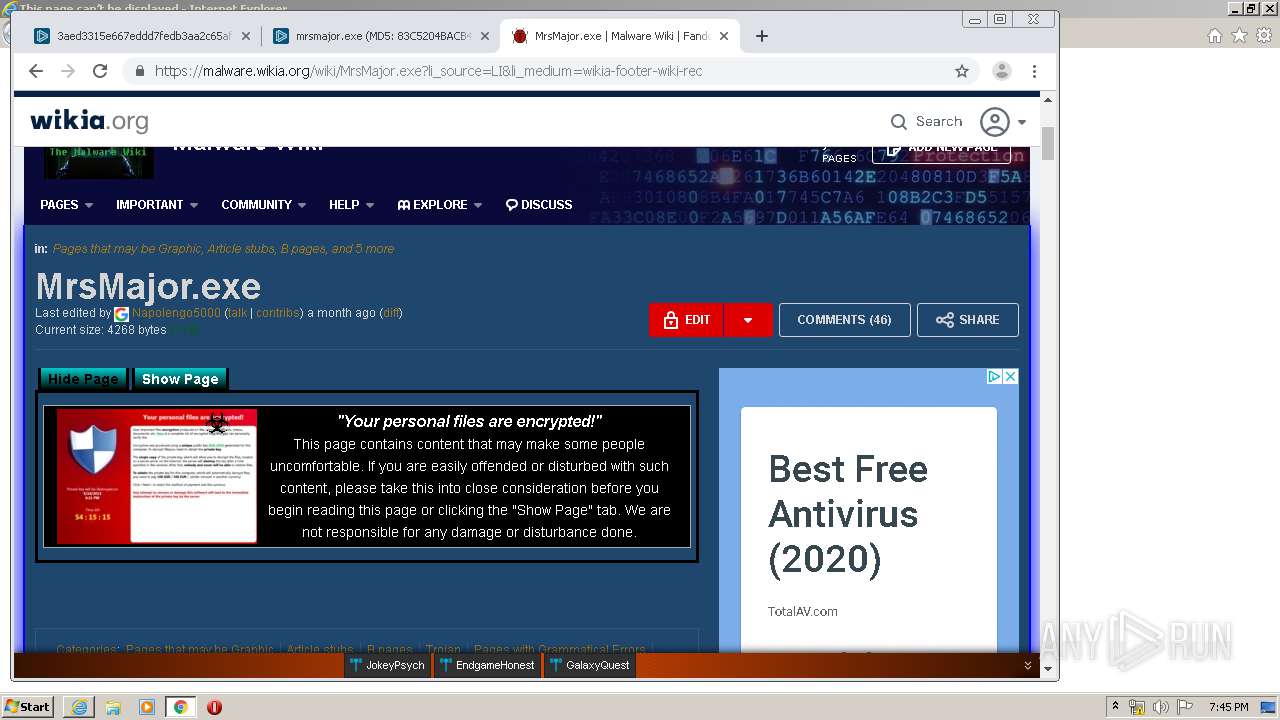Click the red stop-sign taskbar icon

214,707
